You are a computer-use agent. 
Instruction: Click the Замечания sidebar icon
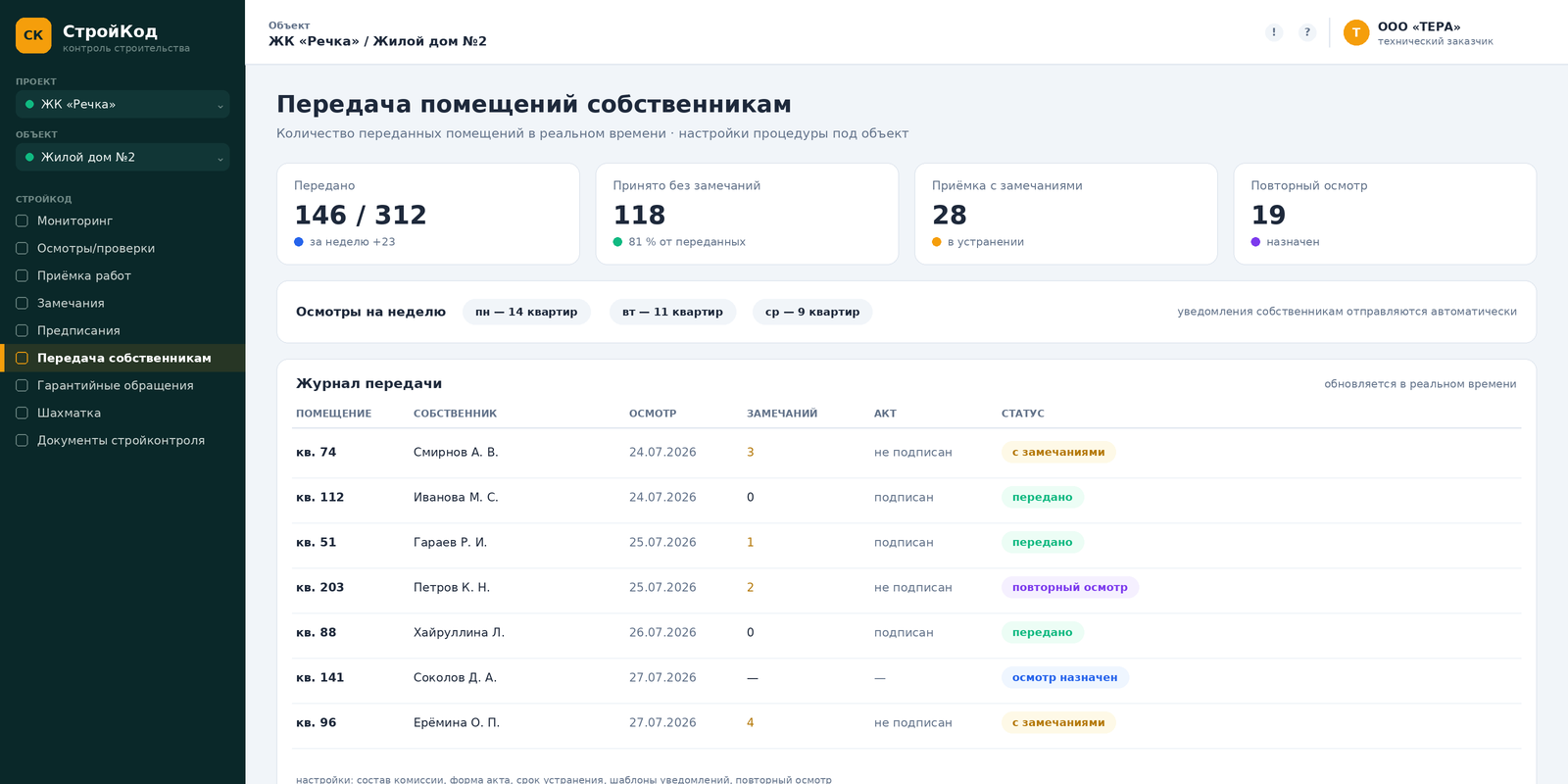click(x=22, y=303)
